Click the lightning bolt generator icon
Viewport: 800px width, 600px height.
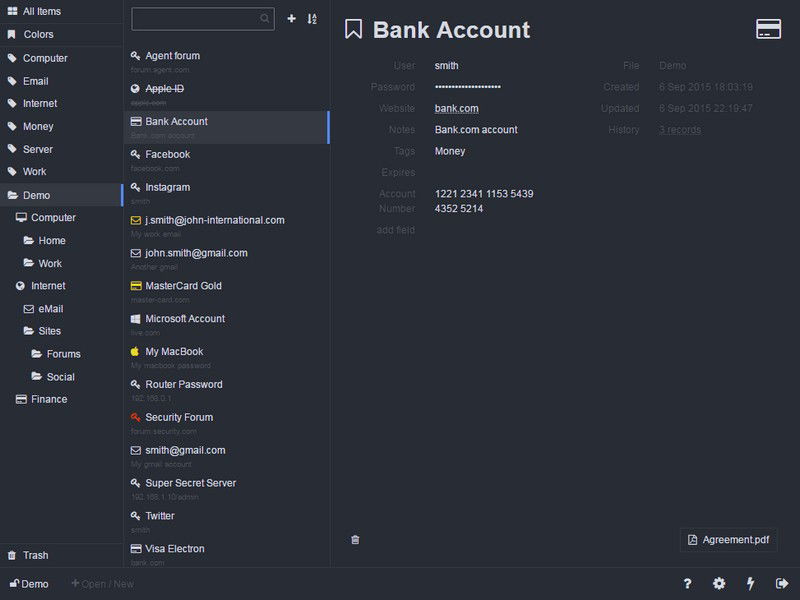pyautogui.click(x=751, y=583)
